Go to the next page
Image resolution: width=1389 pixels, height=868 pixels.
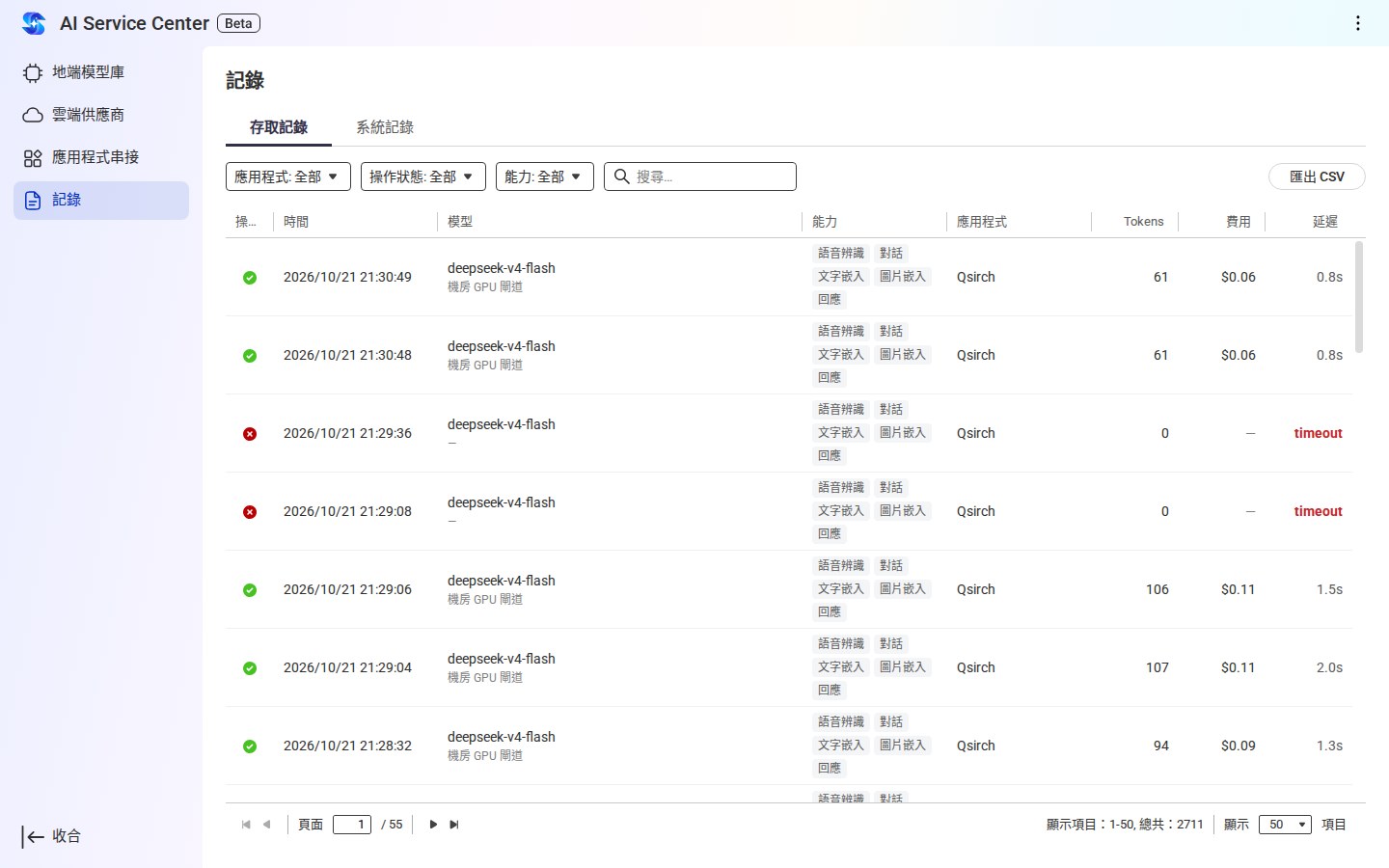[x=433, y=825]
